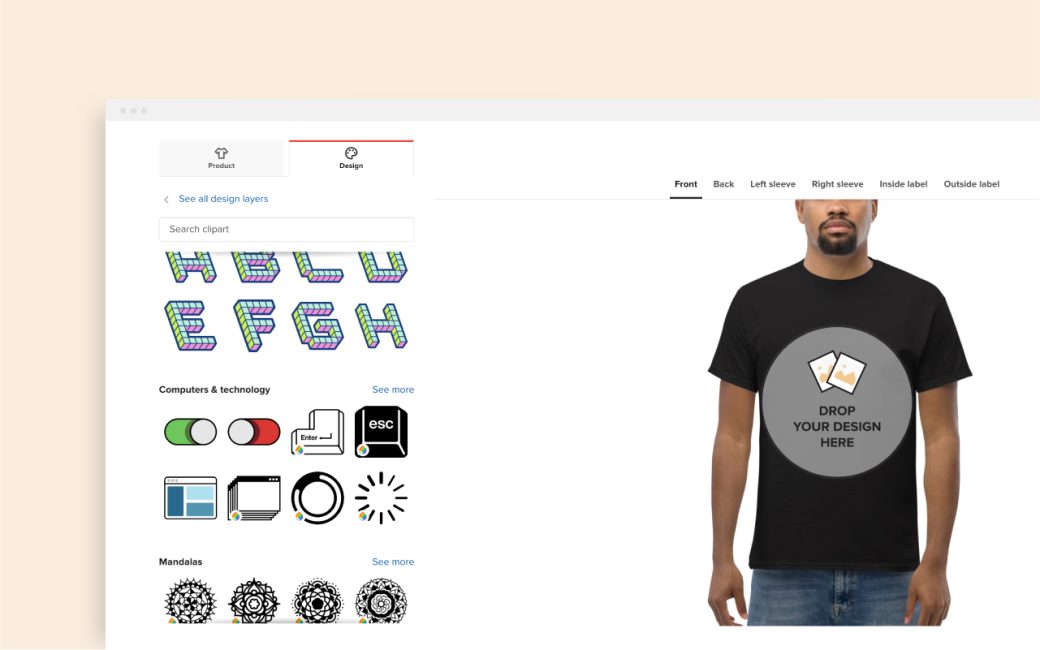Select the red toggle switch clipart
Viewport: 1040px width, 650px height.
(254, 432)
